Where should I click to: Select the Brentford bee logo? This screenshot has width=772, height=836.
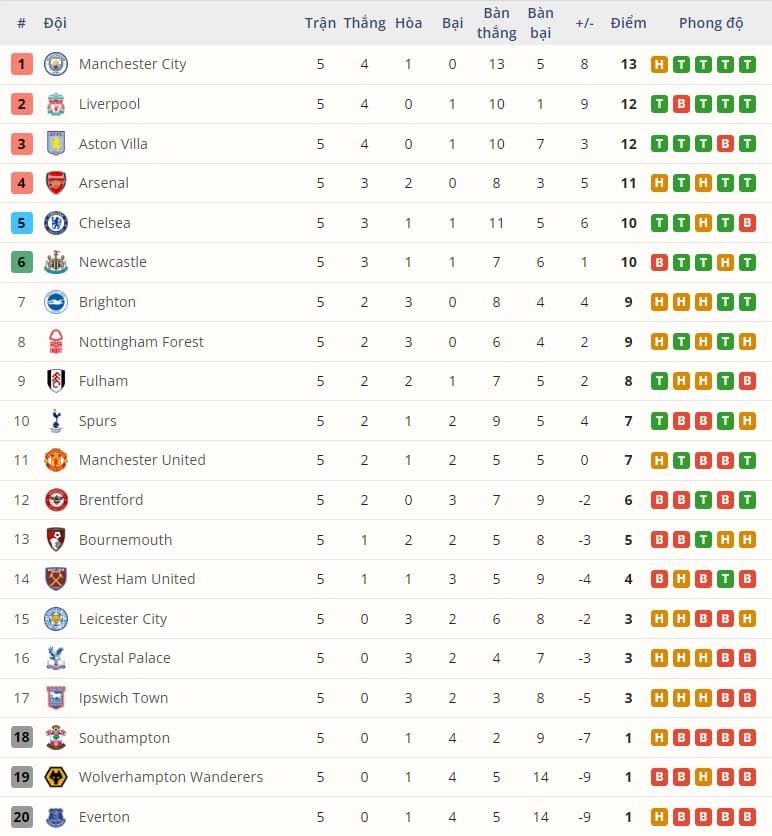pyautogui.click(x=57, y=500)
